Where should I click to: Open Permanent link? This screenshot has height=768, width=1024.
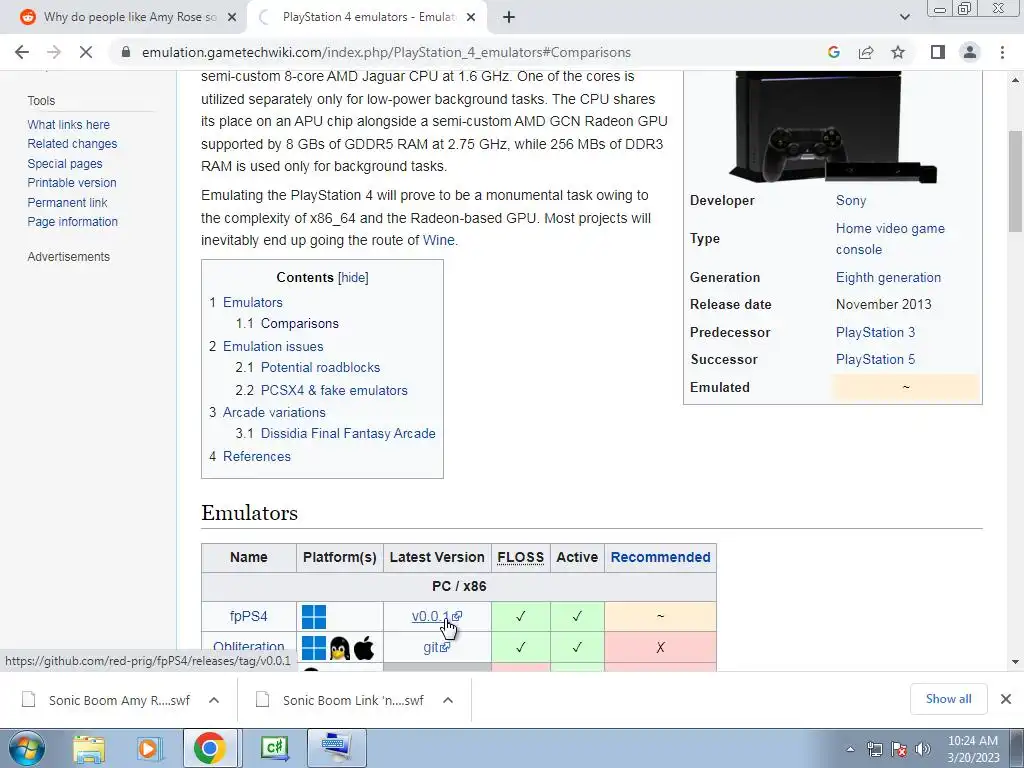pos(67,203)
